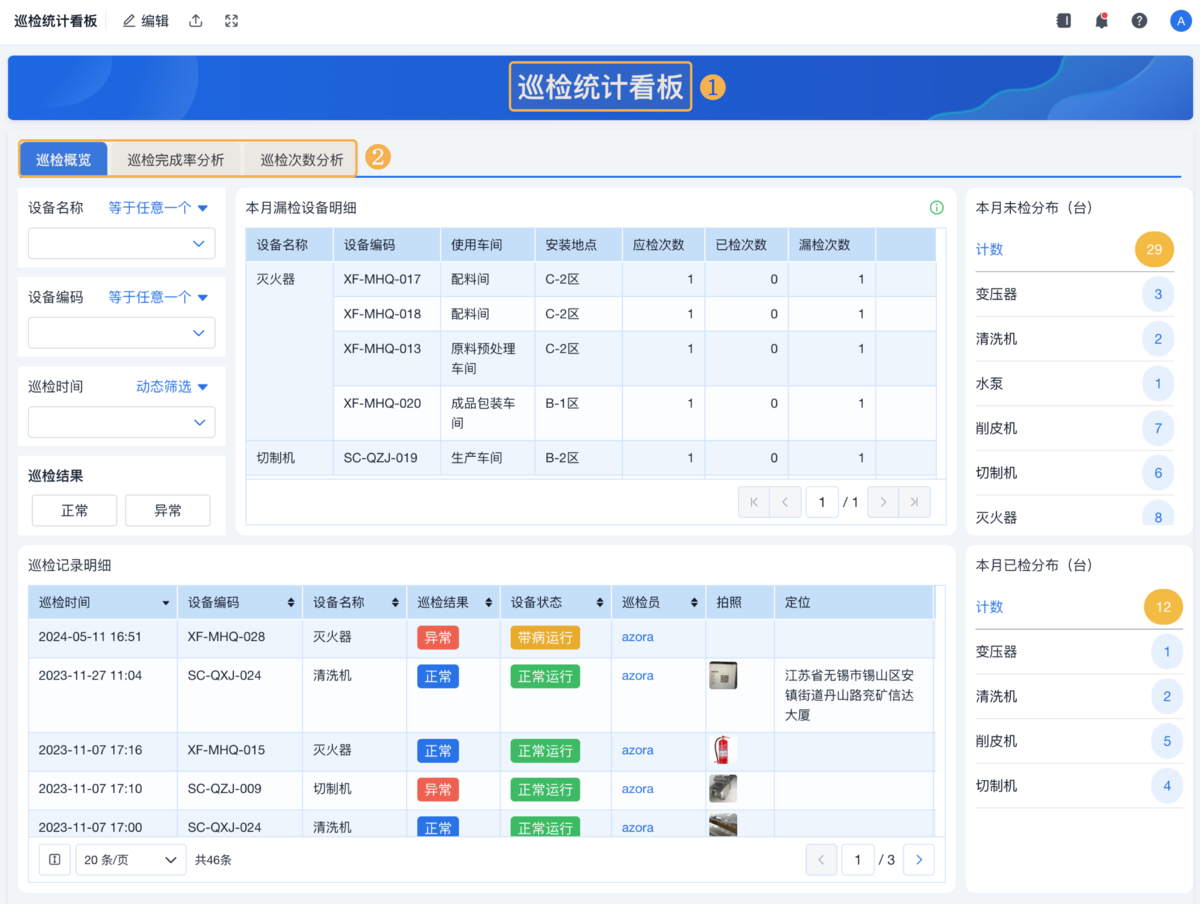Enter fullscreen mode using the expand icon

(232, 21)
